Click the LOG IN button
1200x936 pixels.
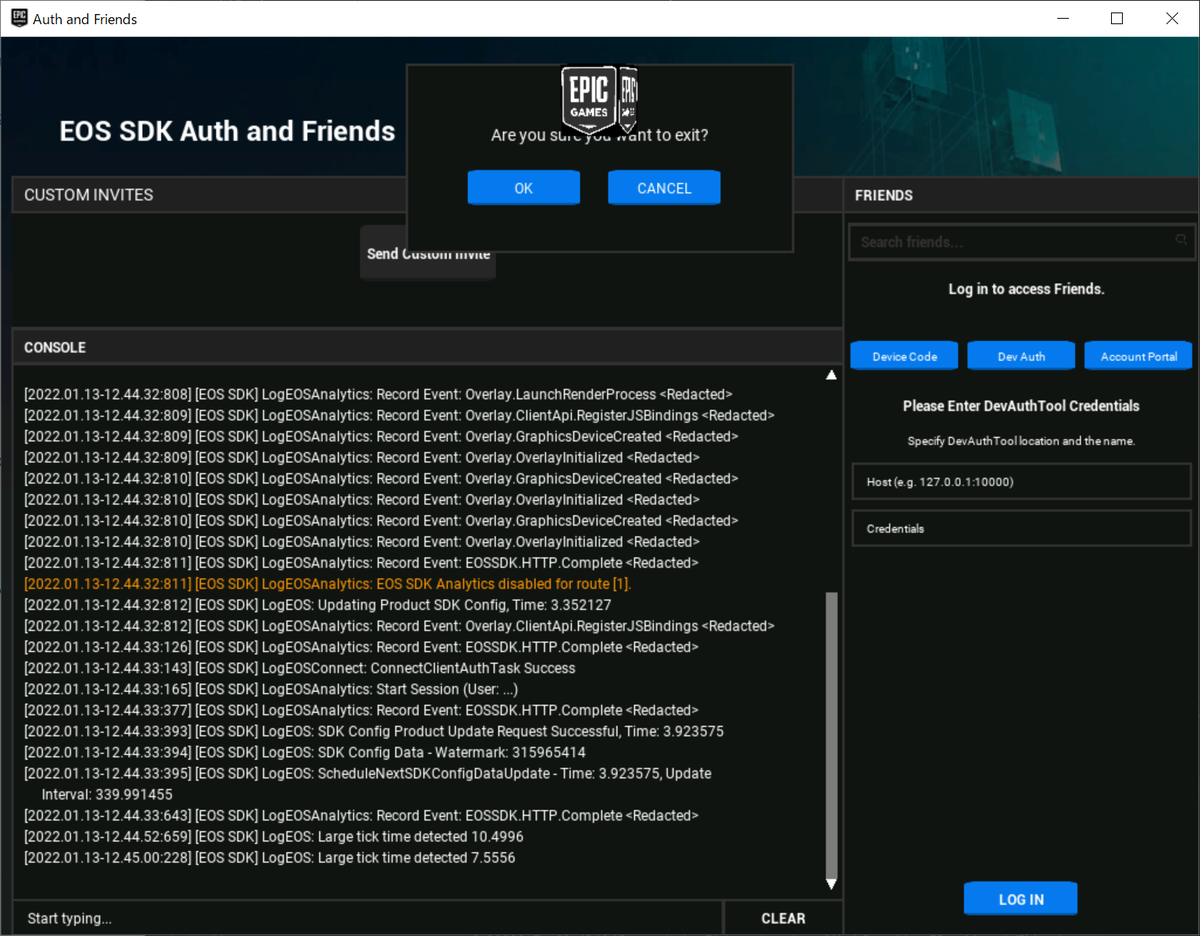coord(1021,899)
